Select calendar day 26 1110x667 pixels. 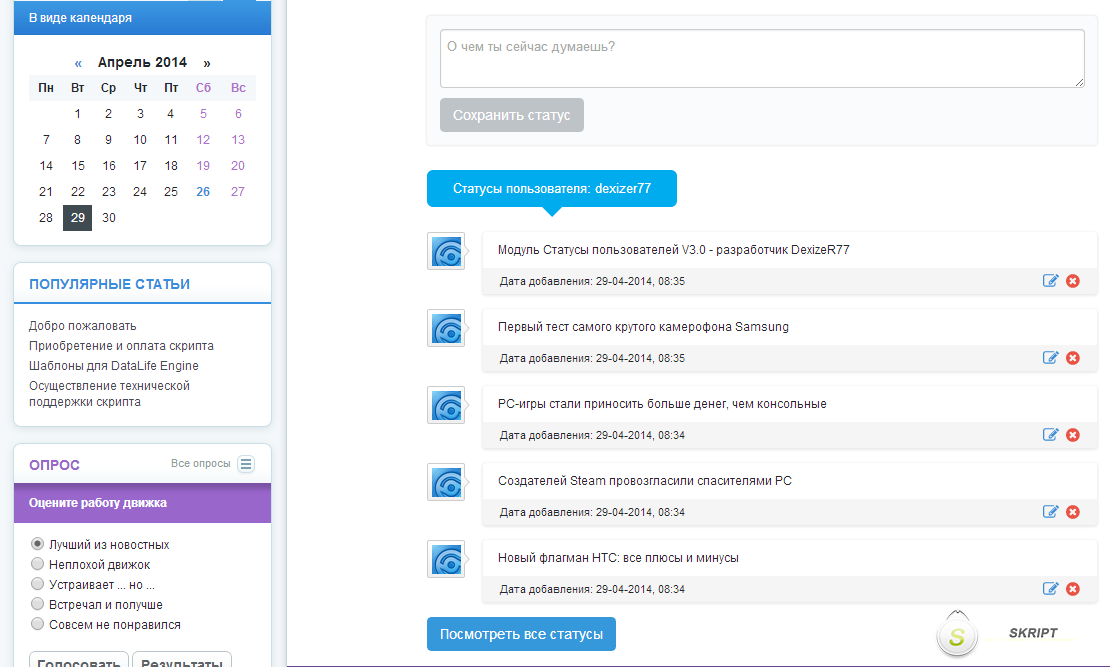click(x=203, y=192)
